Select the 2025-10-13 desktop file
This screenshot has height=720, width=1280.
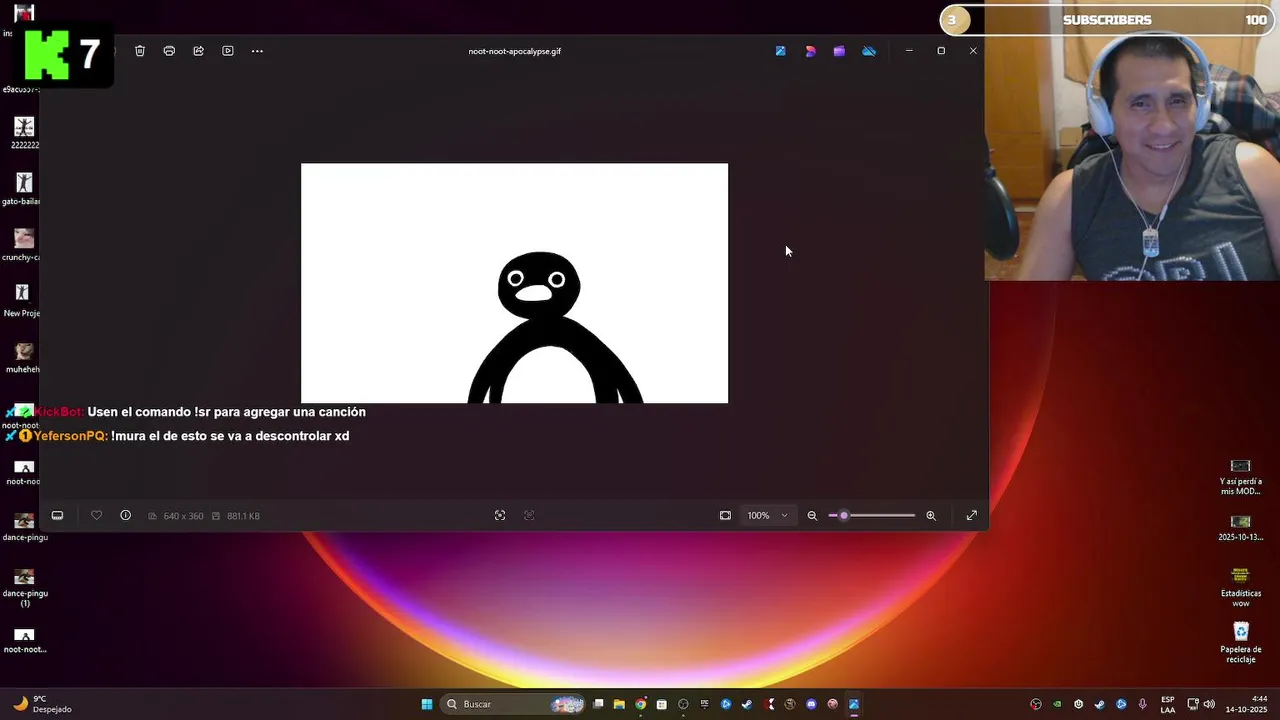pyautogui.click(x=1241, y=528)
